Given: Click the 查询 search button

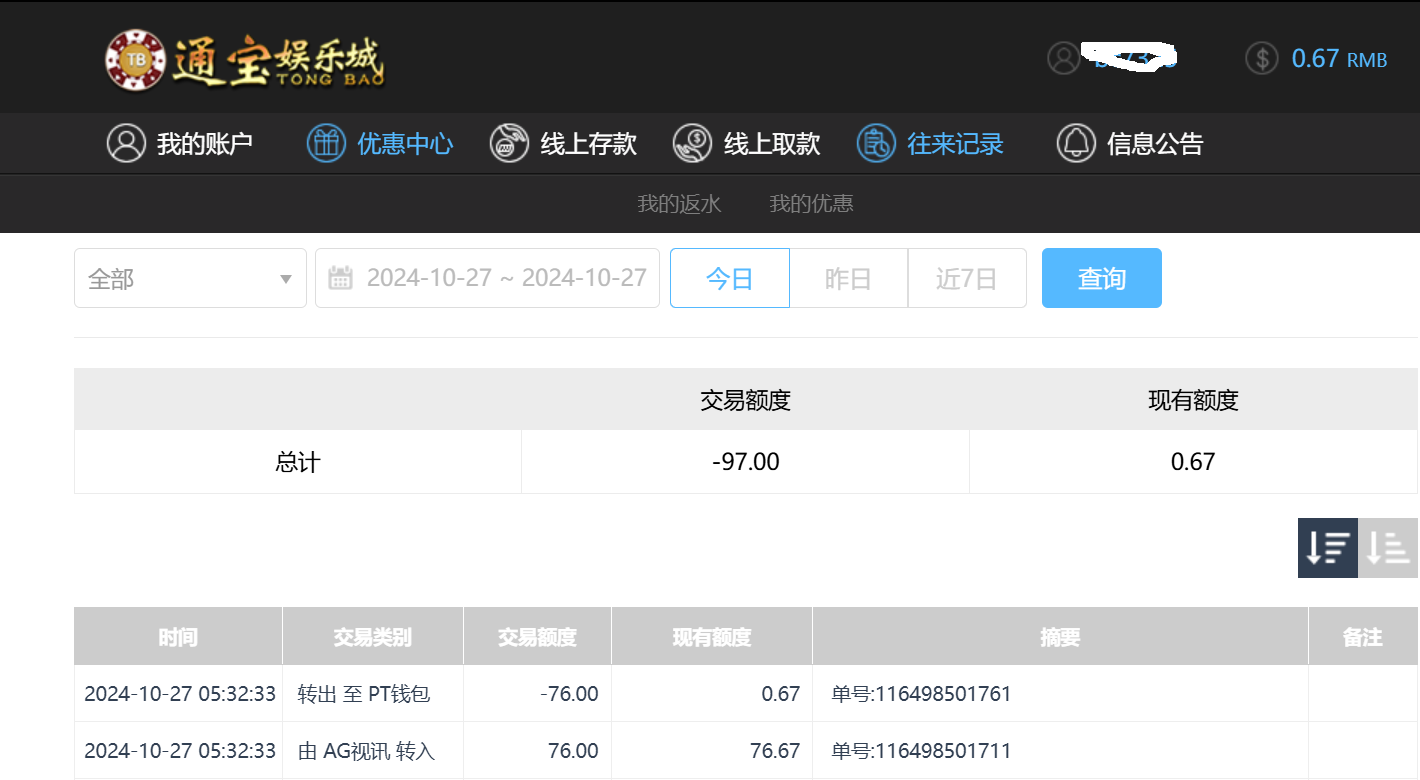Looking at the screenshot, I should tap(1101, 278).
